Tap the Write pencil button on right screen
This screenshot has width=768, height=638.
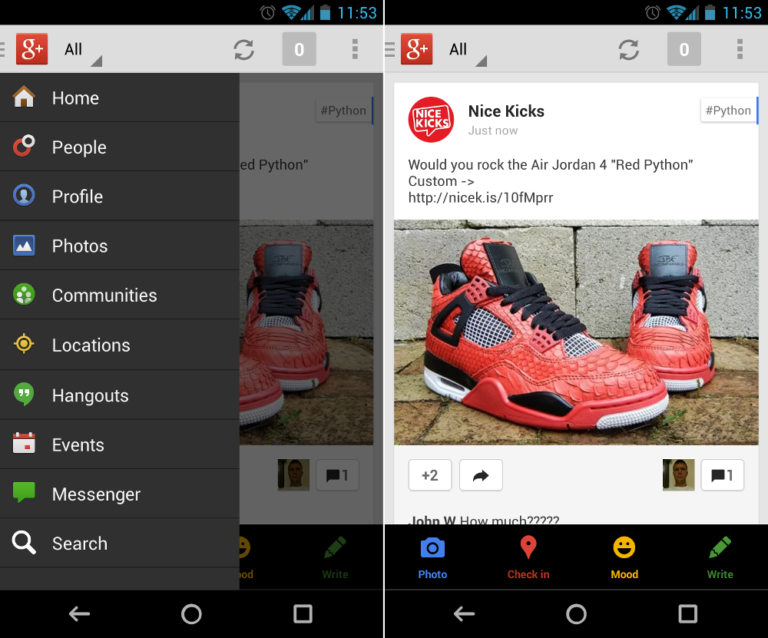[720, 557]
